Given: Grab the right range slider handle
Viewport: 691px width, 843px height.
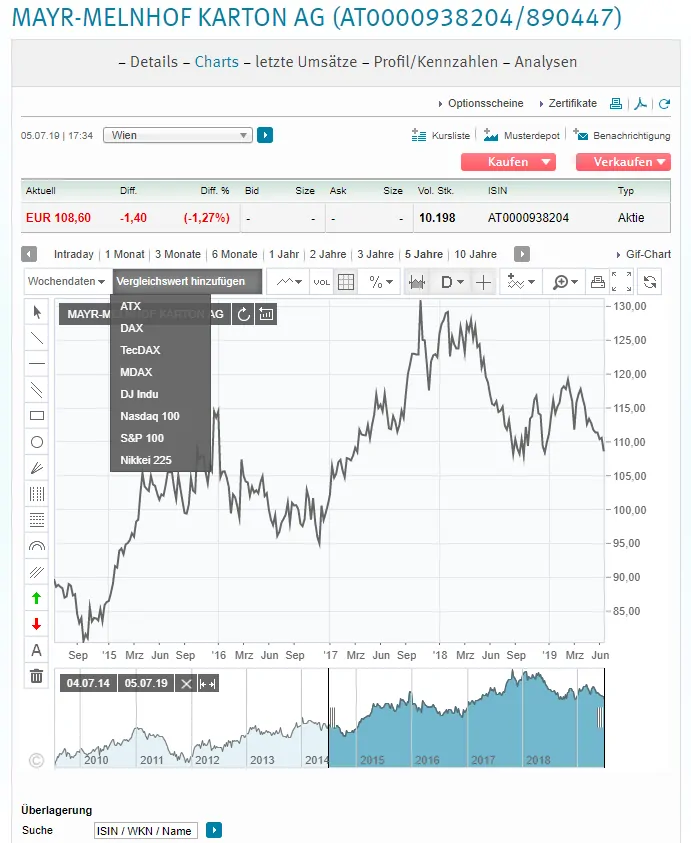Looking at the screenshot, I should point(600,718).
